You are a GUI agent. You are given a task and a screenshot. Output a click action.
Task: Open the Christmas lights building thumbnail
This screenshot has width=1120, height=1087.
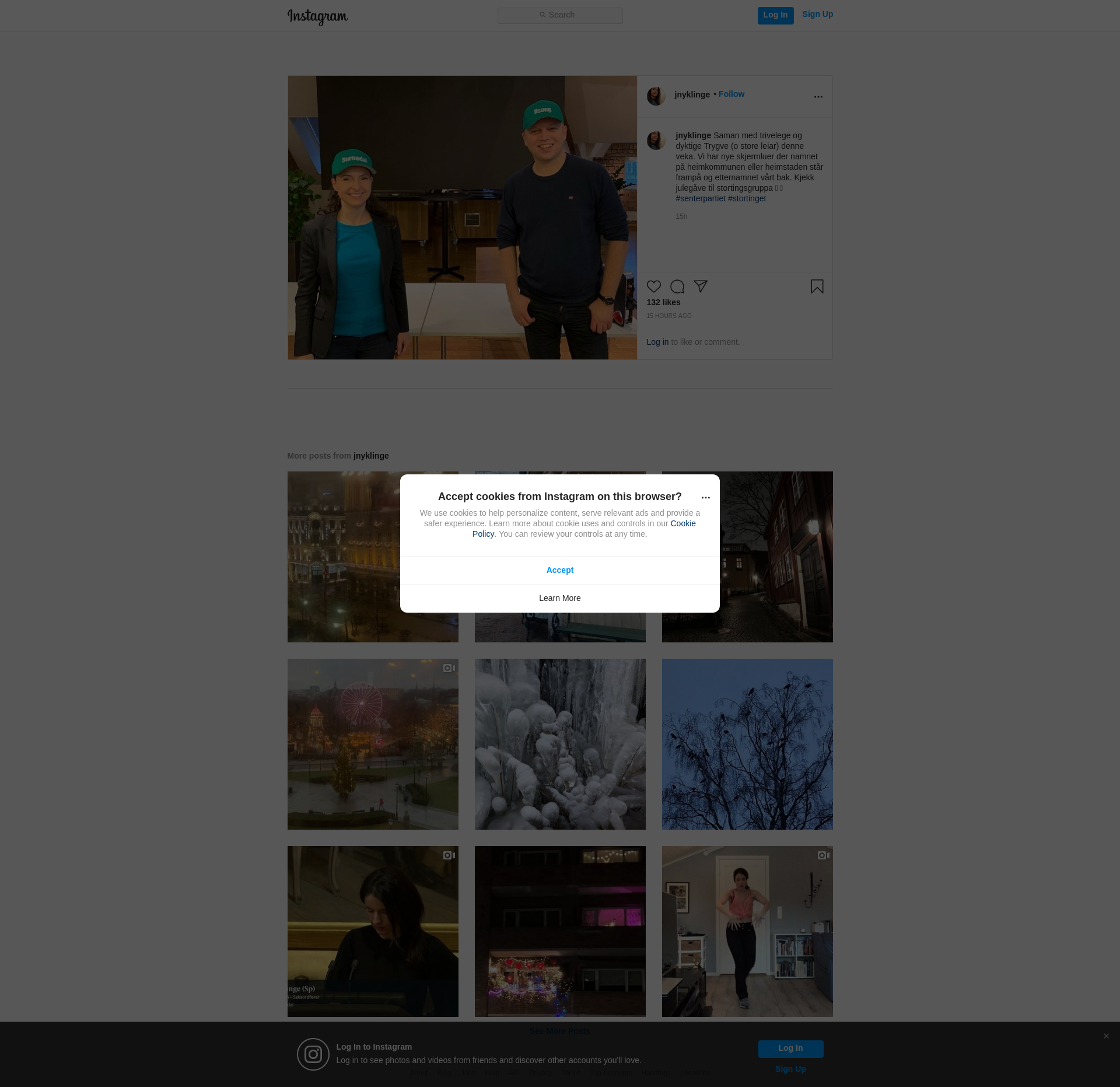[560, 931]
